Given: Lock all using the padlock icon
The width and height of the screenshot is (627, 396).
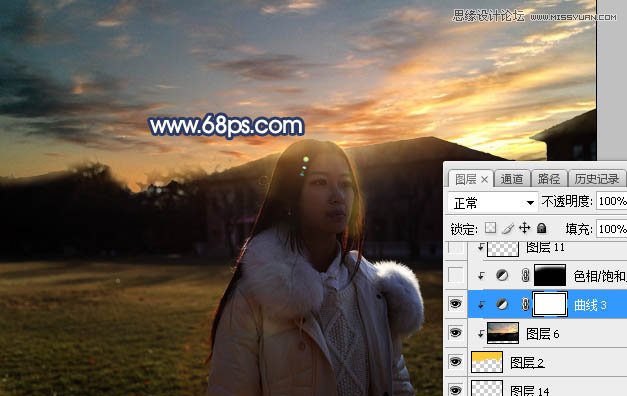Looking at the screenshot, I should pos(541,228).
